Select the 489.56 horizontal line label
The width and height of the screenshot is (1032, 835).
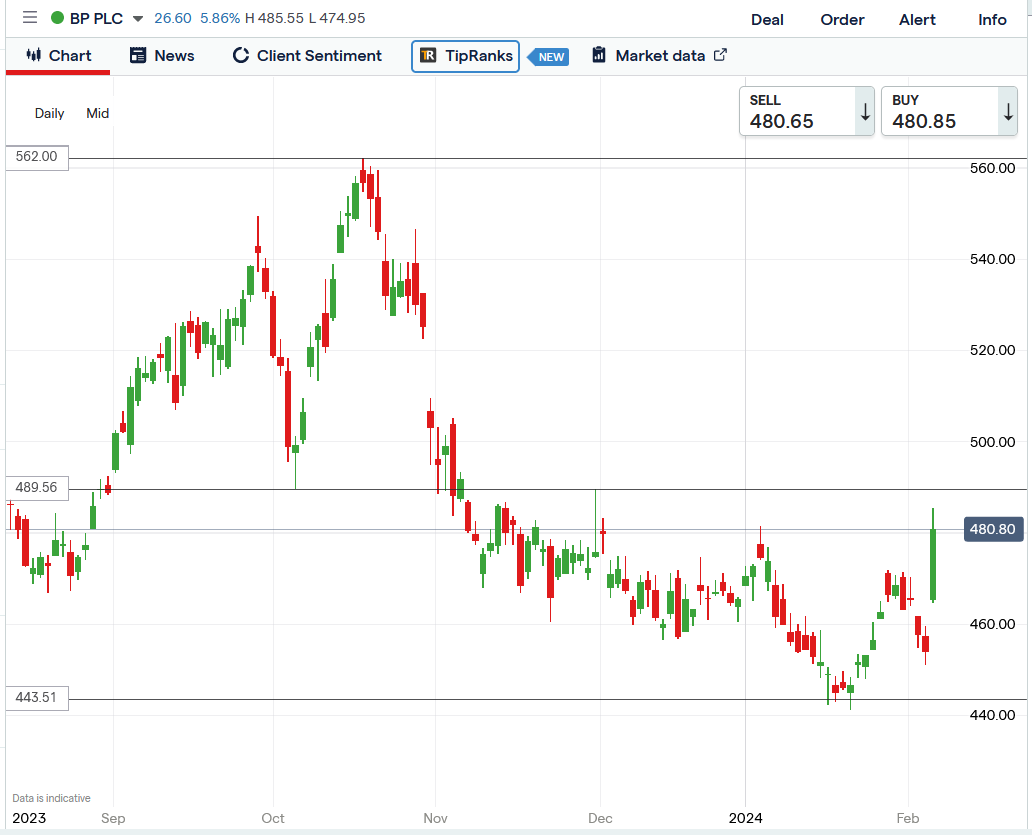pos(37,488)
